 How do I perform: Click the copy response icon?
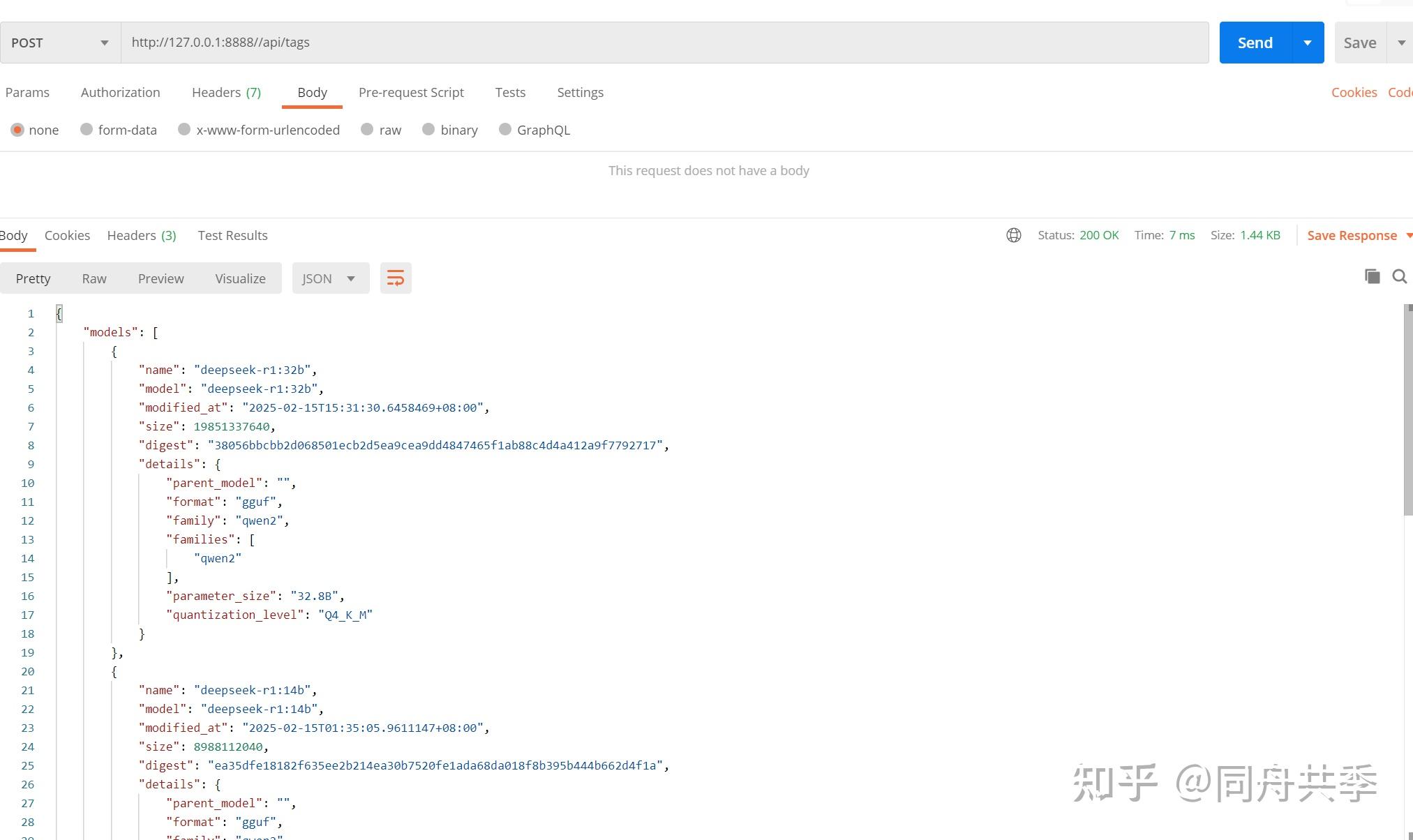point(1372,276)
